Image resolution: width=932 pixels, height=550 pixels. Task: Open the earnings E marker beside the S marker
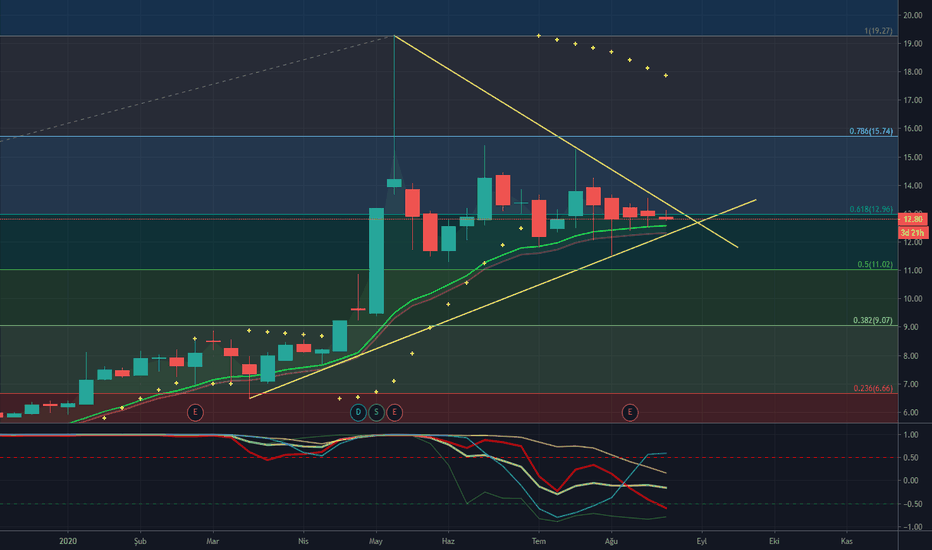click(x=394, y=412)
